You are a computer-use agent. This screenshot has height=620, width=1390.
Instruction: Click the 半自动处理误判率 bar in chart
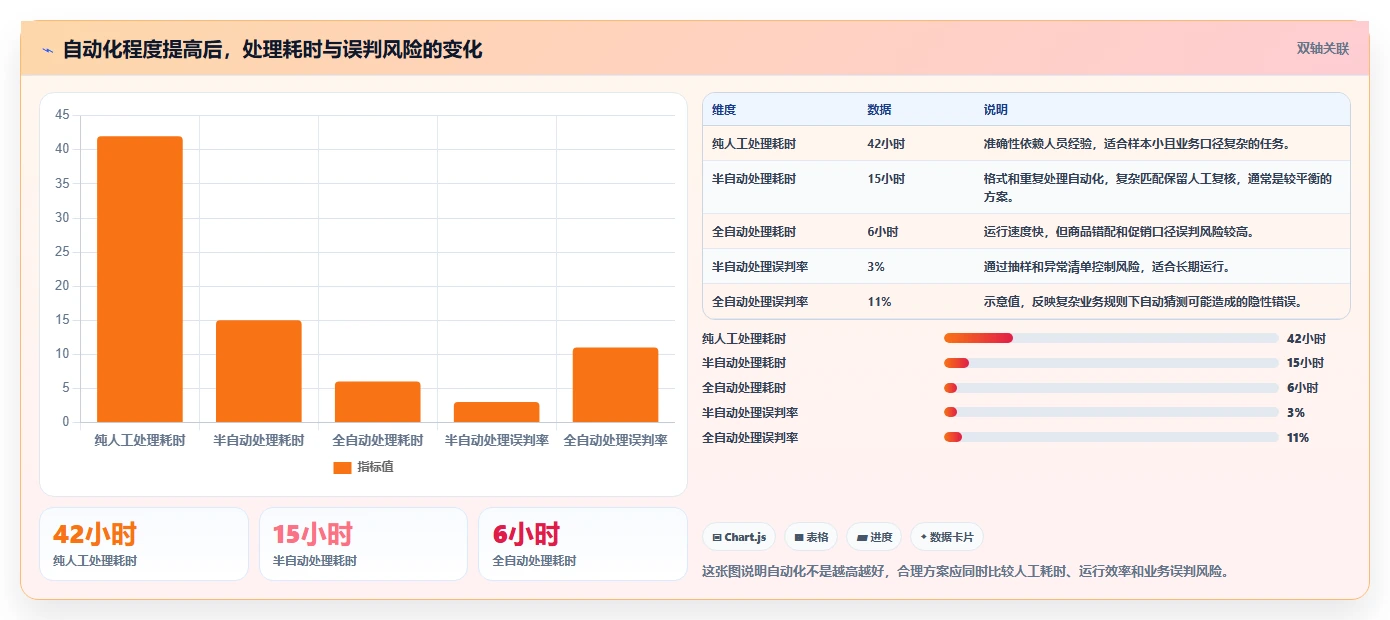497,412
